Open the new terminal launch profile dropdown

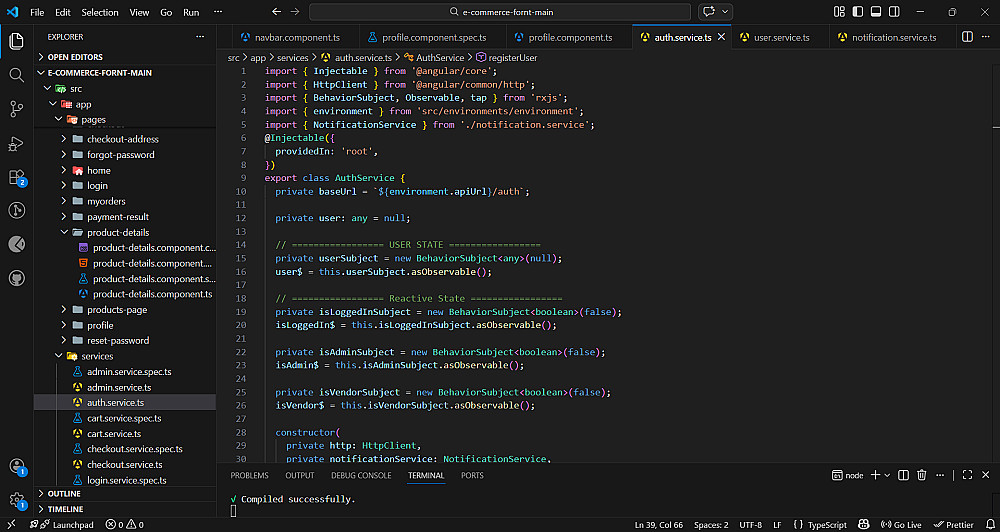tap(887, 476)
